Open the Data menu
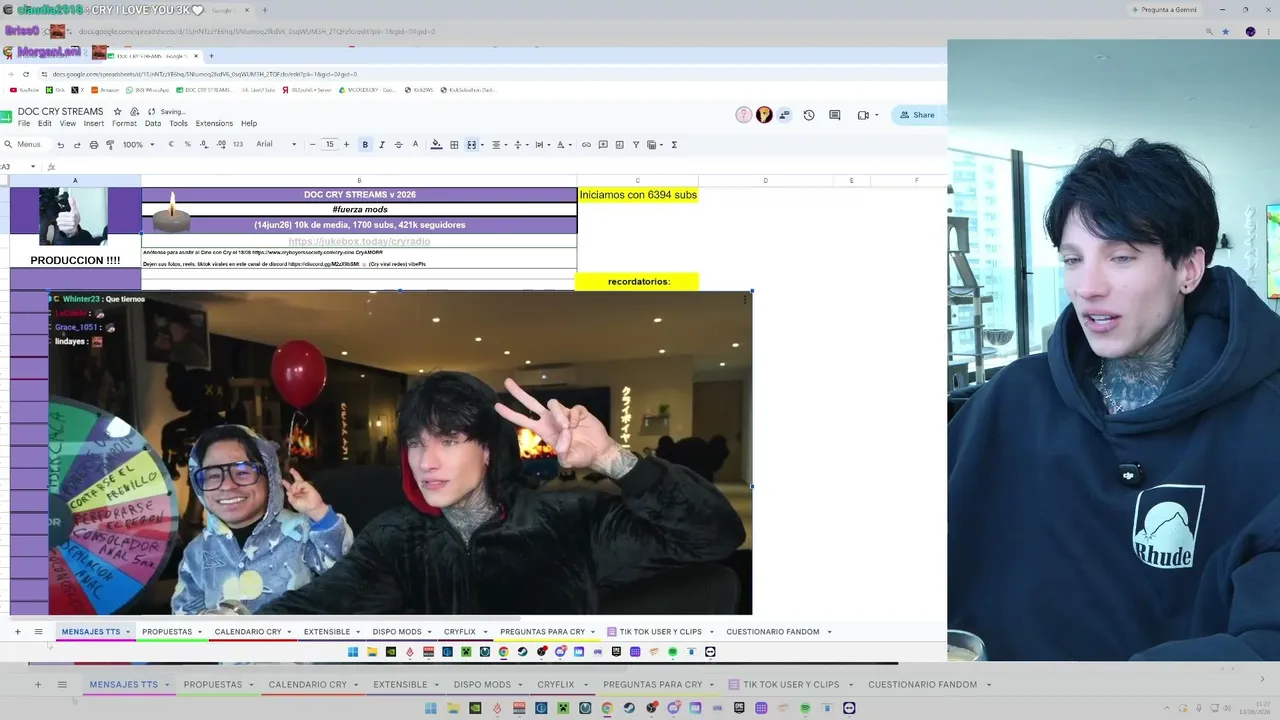Image resolution: width=1280 pixels, height=720 pixels. pyautogui.click(x=153, y=124)
